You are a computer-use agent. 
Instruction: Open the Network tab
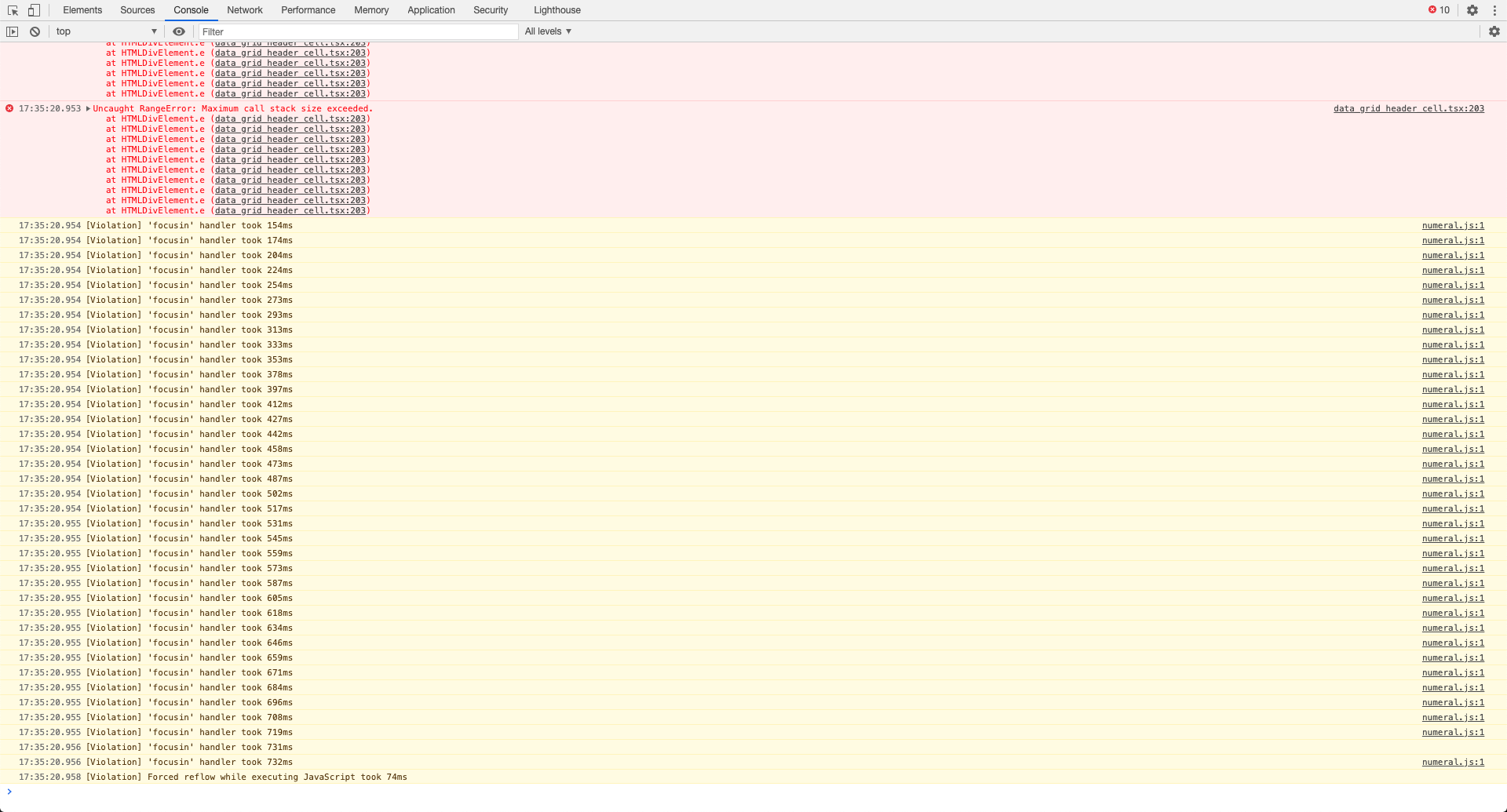[x=245, y=10]
